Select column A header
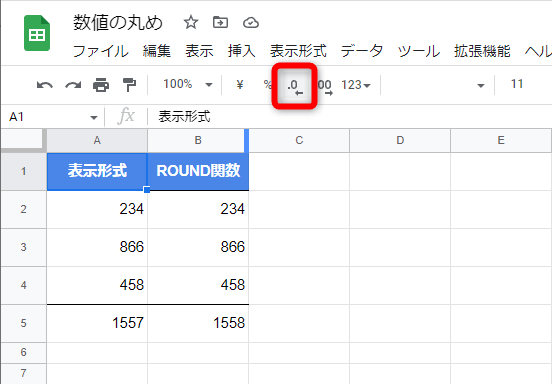 [97, 140]
